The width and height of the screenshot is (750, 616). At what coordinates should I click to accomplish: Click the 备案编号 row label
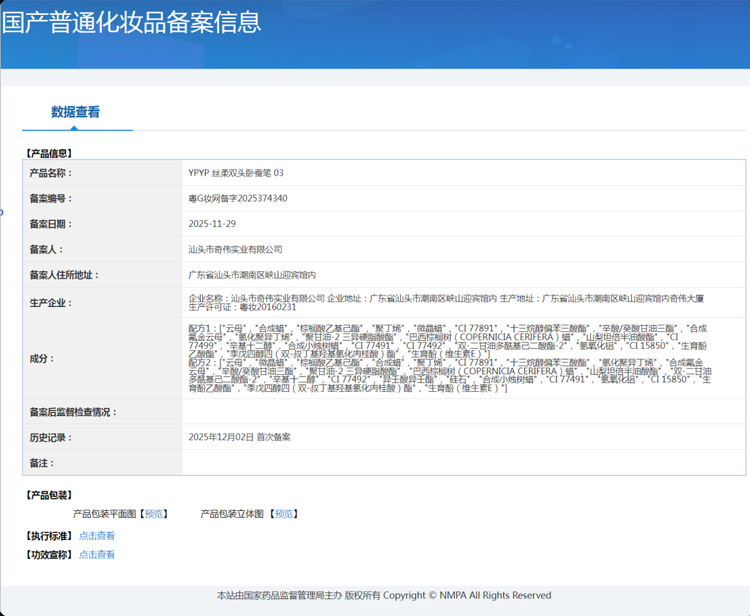[51, 198]
